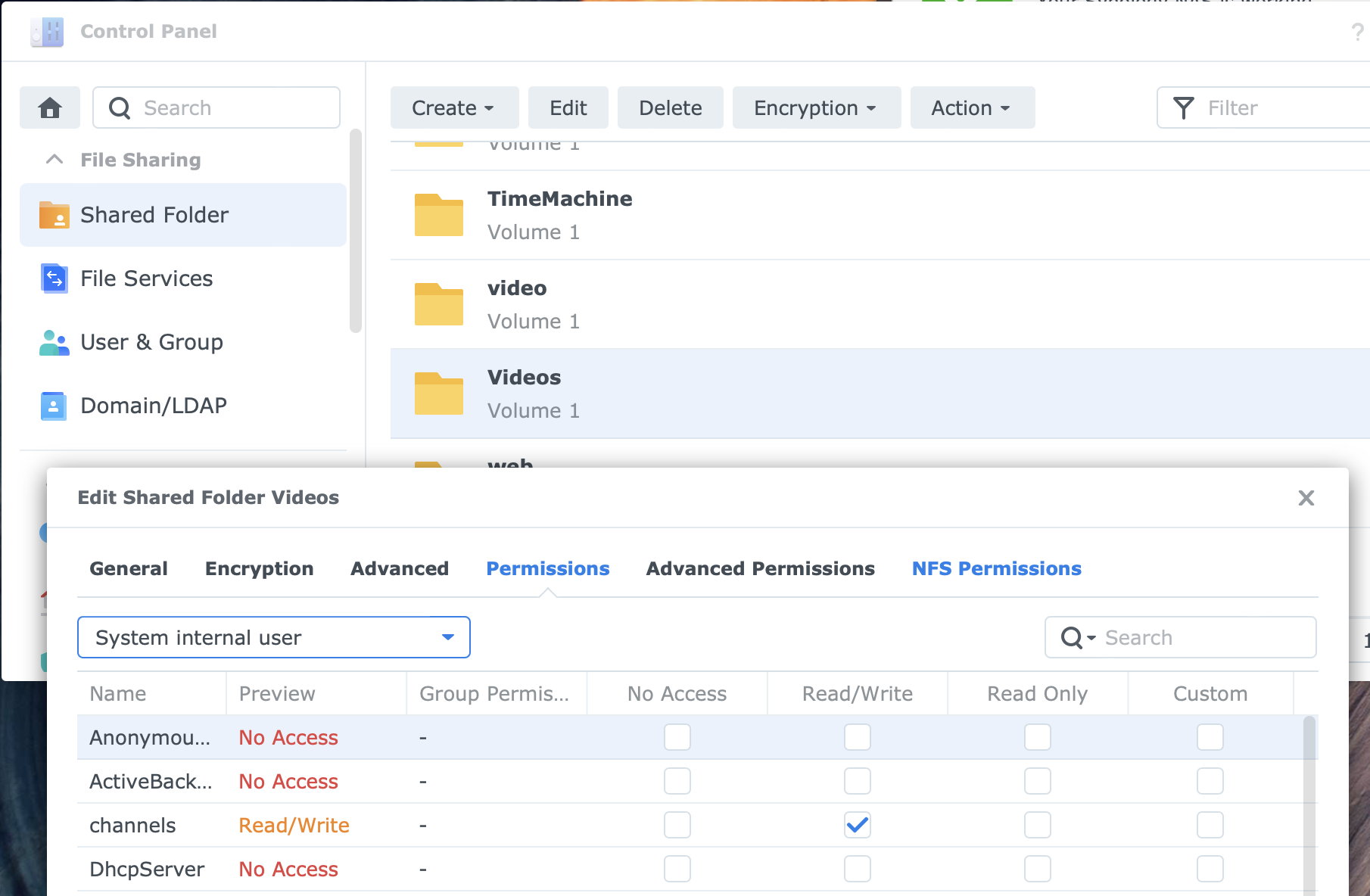Select the TimeMachine folder icon
Image resolution: width=1370 pixels, height=896 pixels.
point(439,215)
